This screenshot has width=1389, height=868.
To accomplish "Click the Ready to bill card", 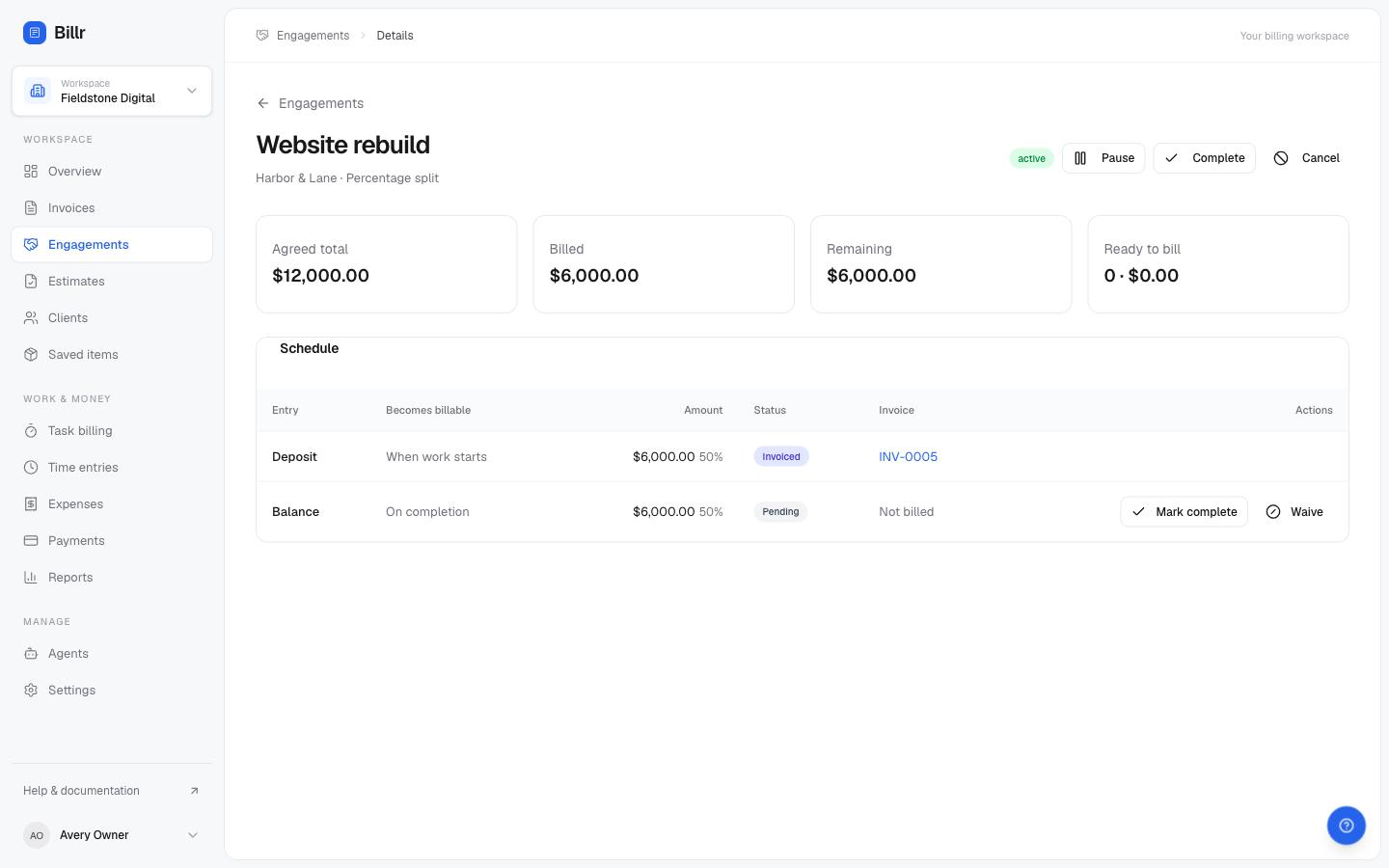I will click(x=1218, y=264).
